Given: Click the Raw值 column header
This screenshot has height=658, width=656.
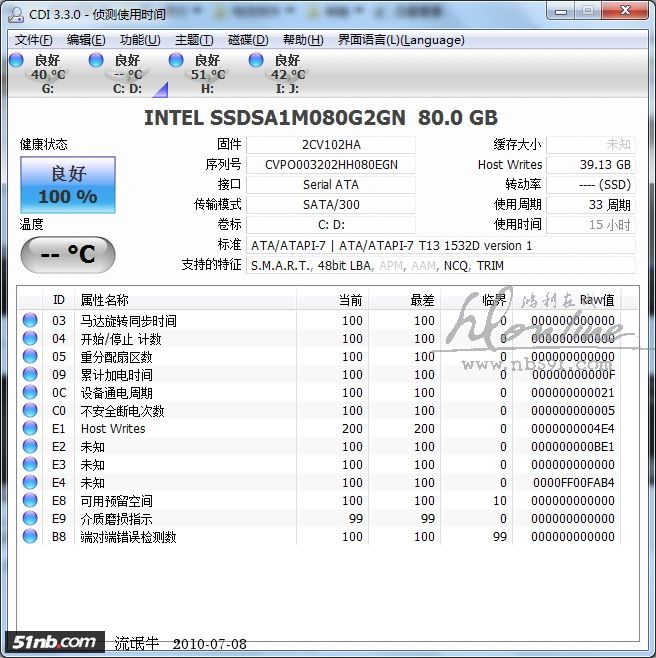Looking at the screenshot, I should point(597,300).
